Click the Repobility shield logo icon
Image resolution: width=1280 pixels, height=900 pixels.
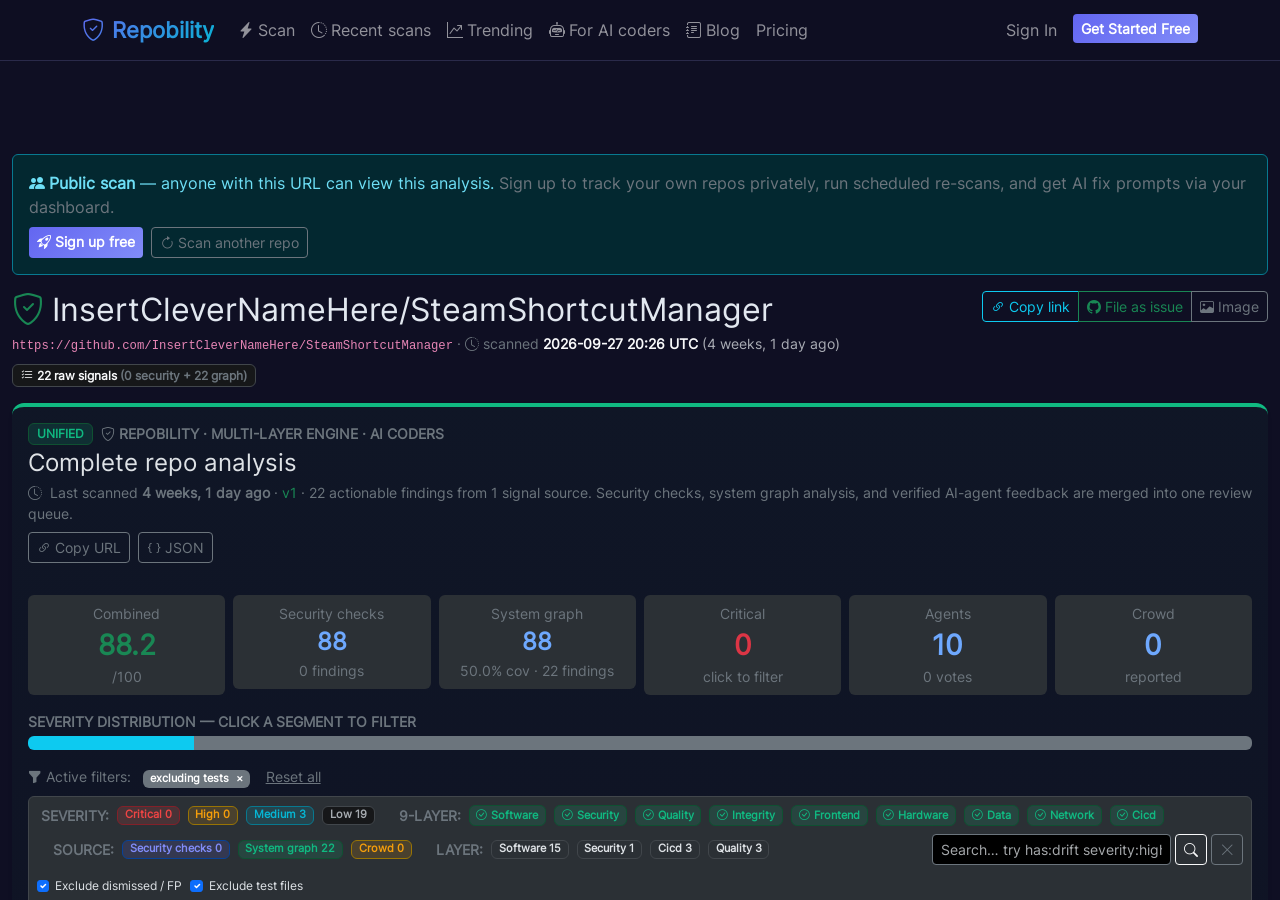click(x=93, y=30)
